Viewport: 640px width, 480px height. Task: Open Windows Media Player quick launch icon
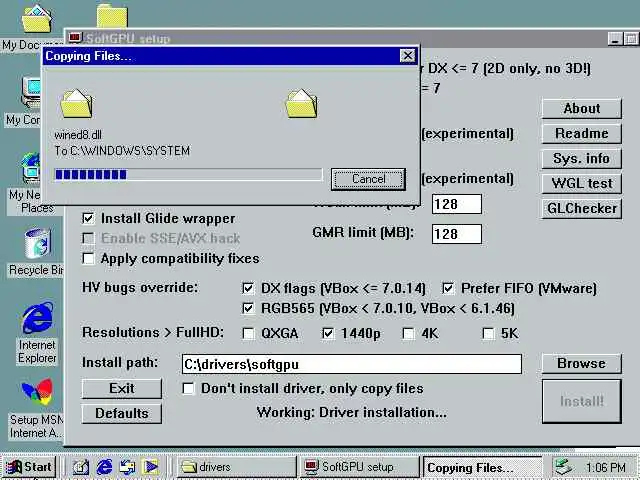click(151, 467)
